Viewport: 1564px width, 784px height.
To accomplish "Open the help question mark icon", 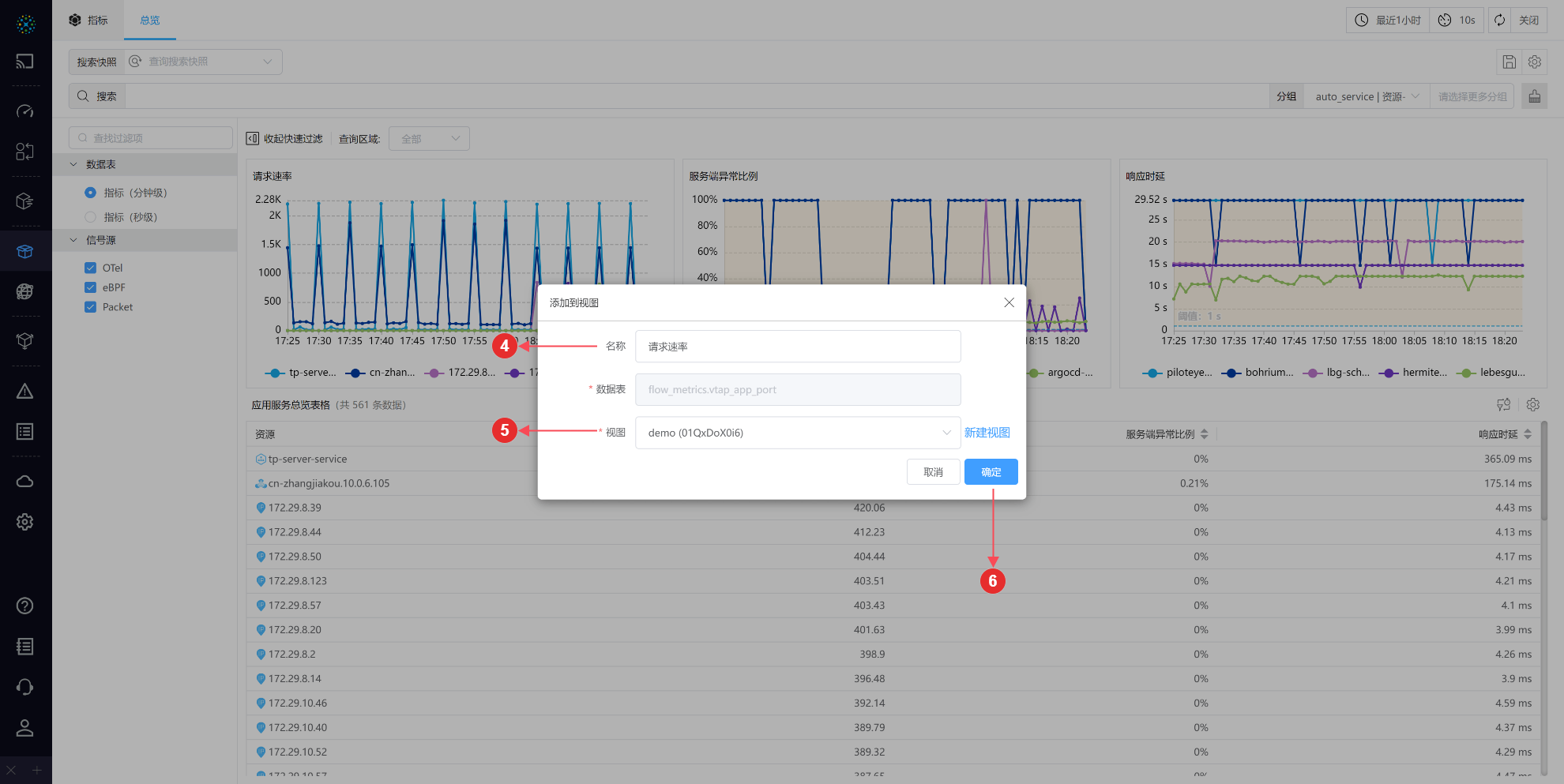I will click(24, 606).
